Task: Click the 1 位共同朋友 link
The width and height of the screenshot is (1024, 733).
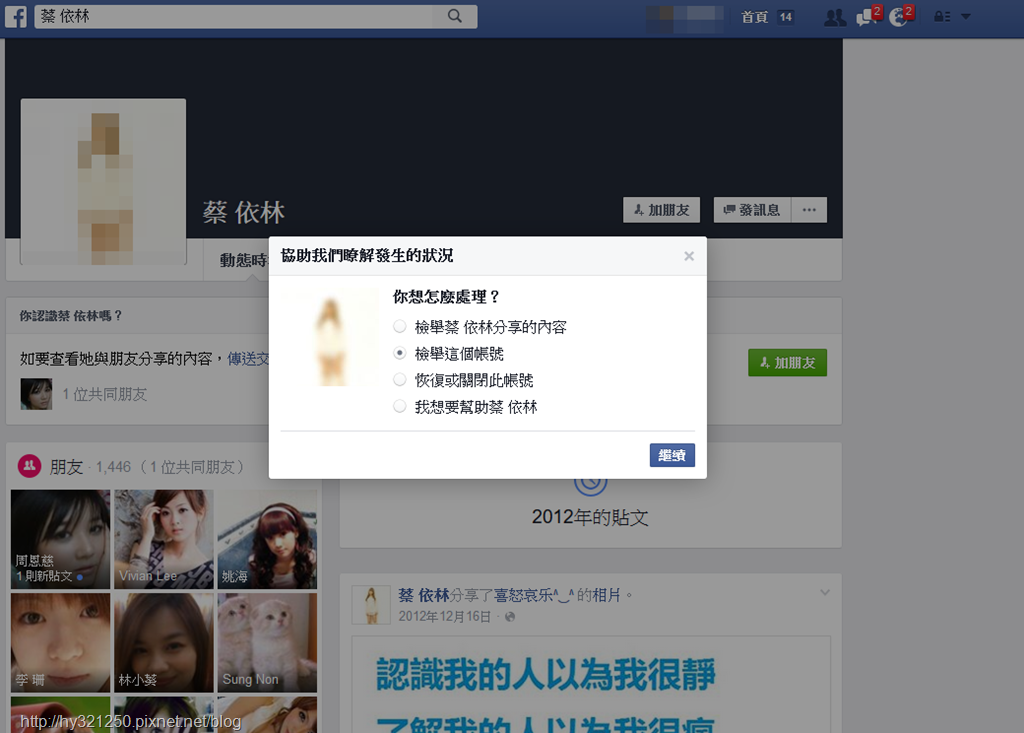Action: click(x=104, y=395)
